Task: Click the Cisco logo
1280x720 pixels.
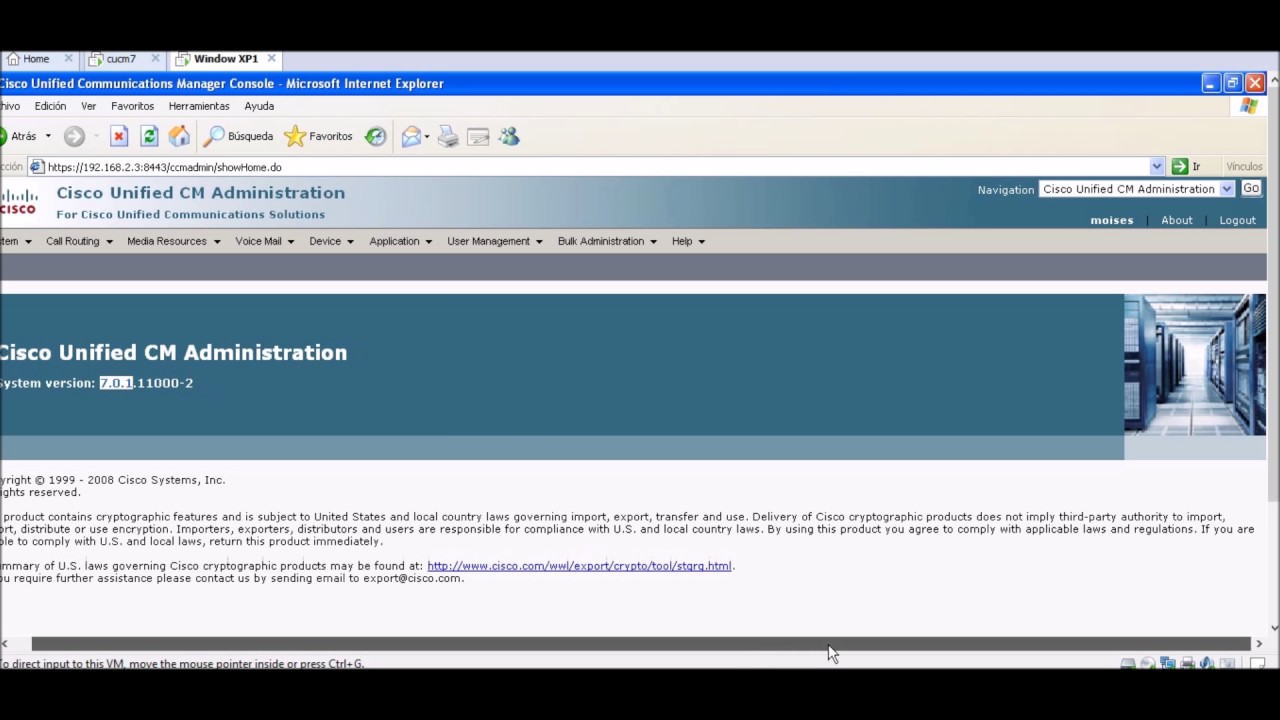Action: pyautogui.click(x=19, y=201)
